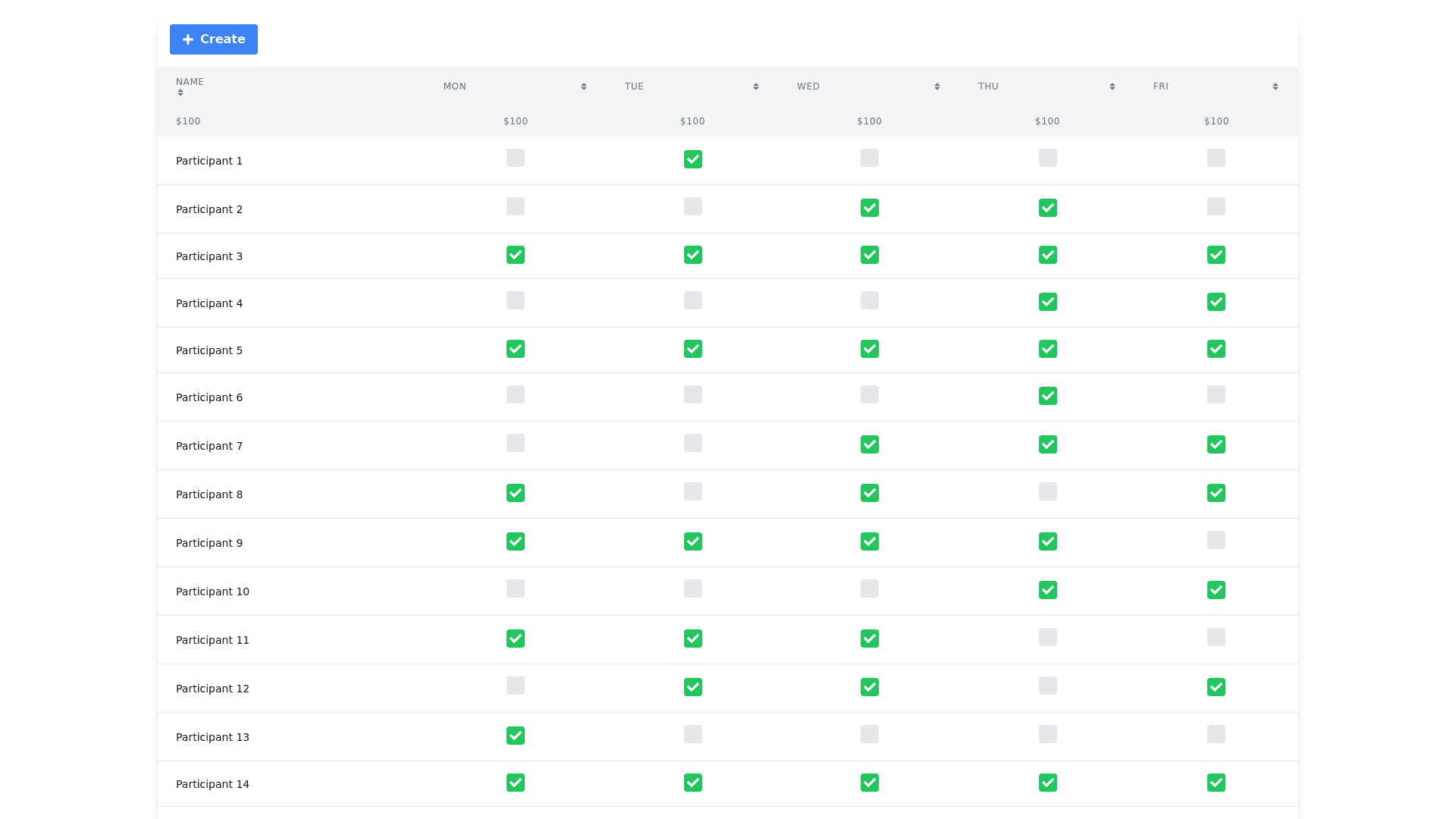Click the sort icon under NAME header
The width and height of the screenshot is (1456, 819).
pos(180,93)
